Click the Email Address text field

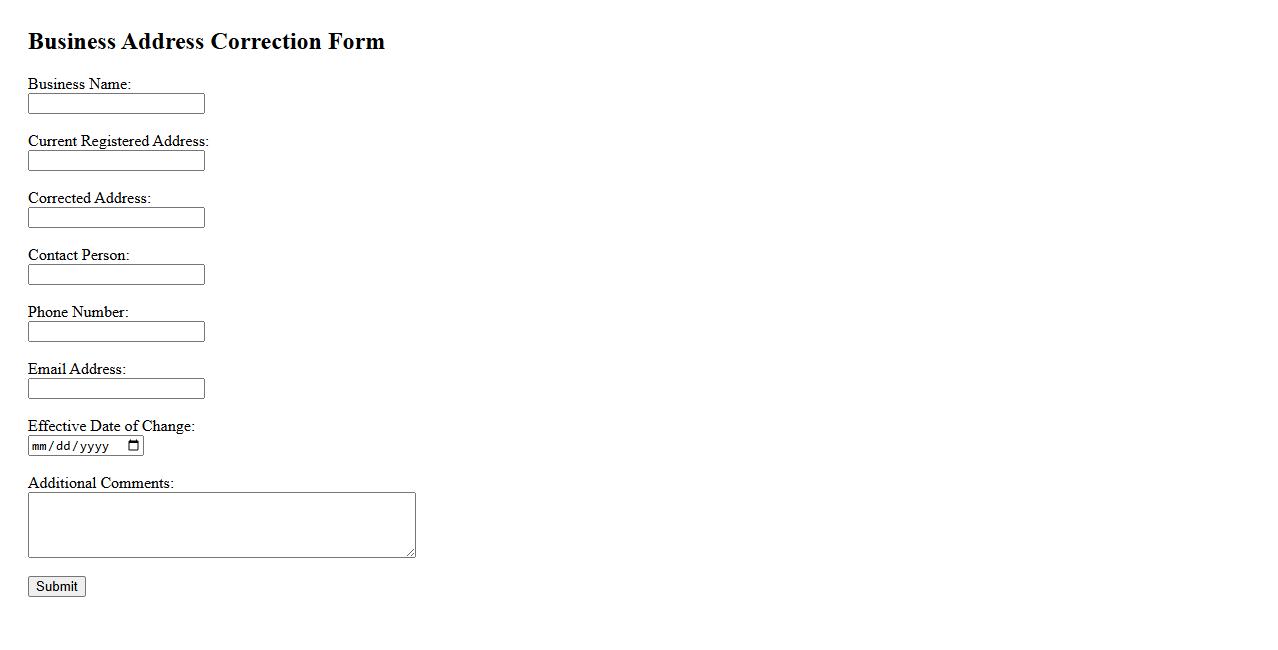(116, 389)
